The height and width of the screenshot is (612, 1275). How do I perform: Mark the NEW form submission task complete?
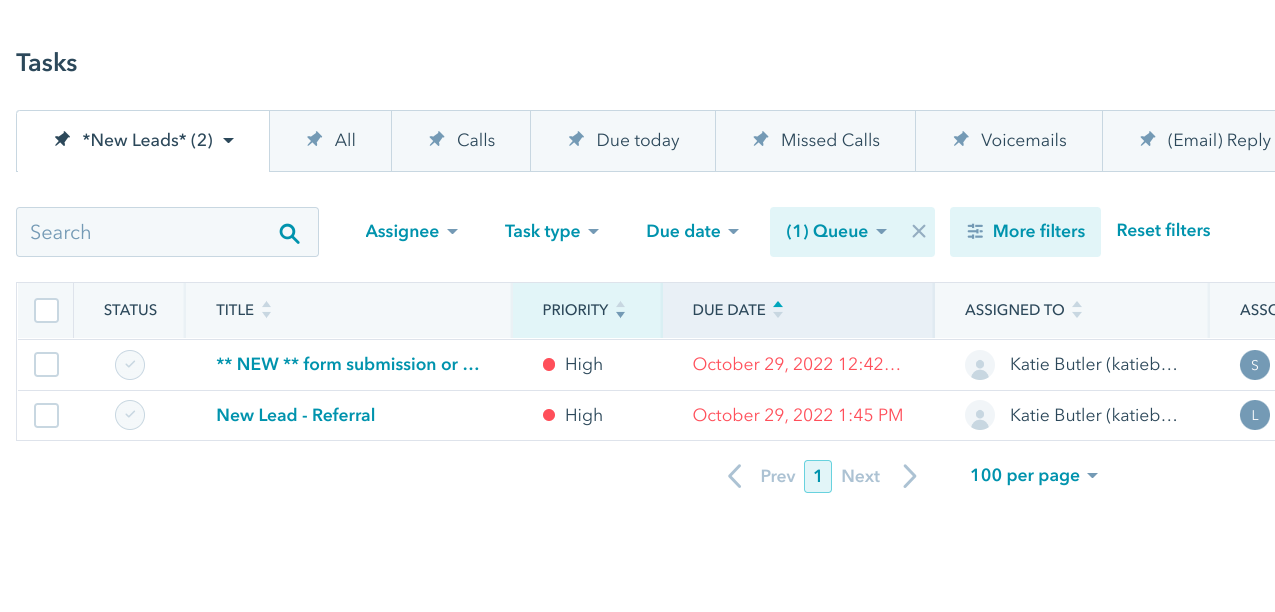pos(130,365)
